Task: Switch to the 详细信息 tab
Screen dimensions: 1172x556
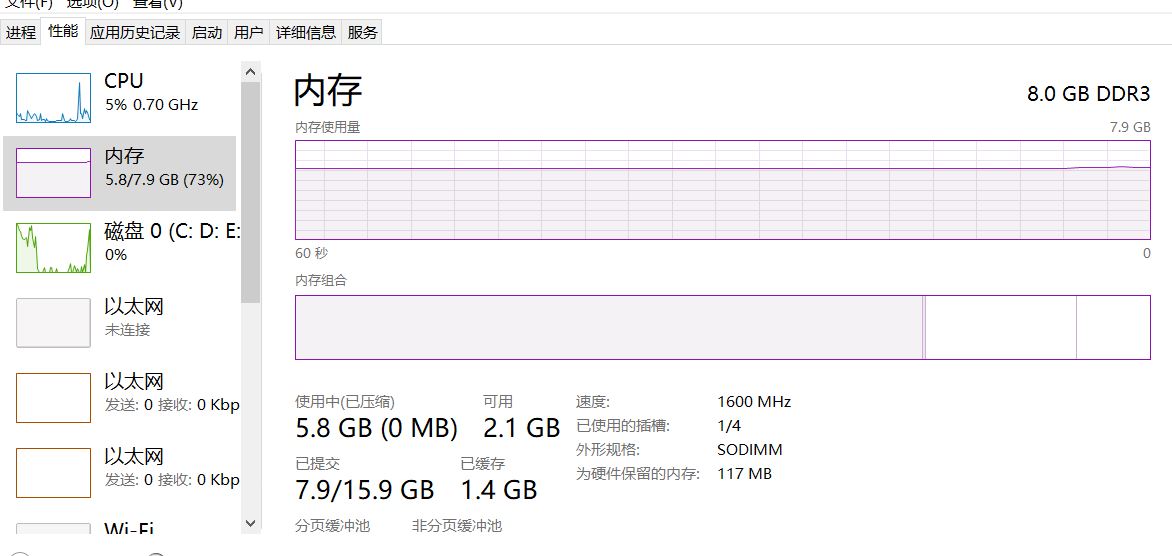Action: click(306, 32)
